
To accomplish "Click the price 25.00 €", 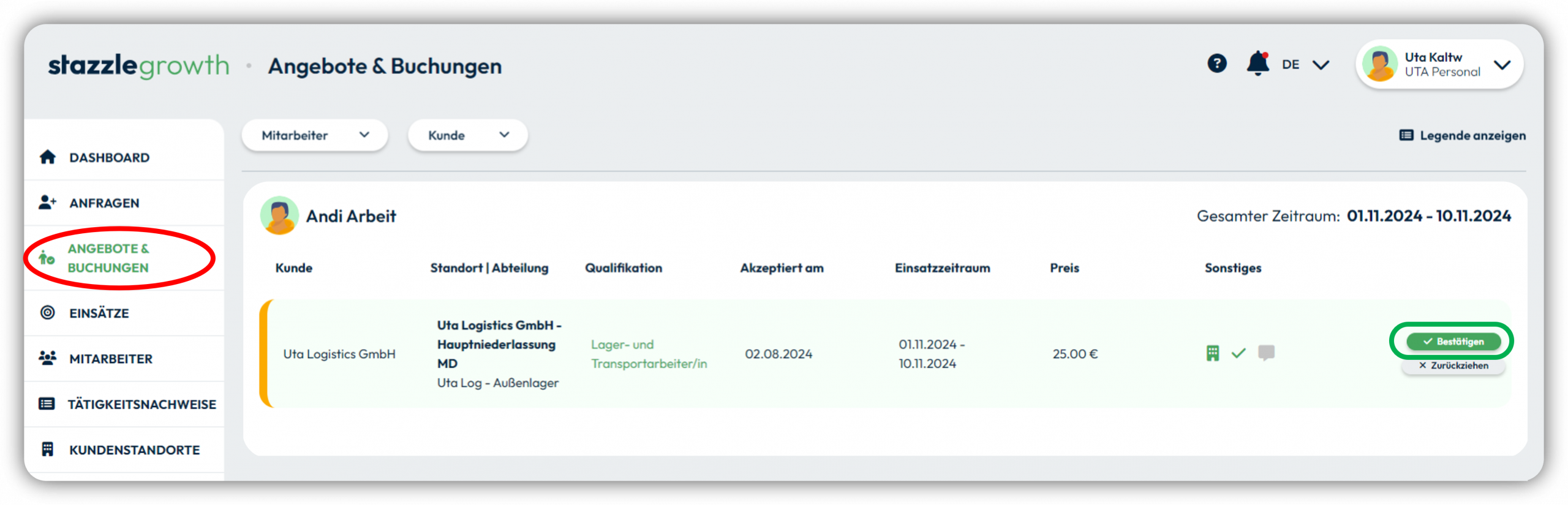I will pyautogui.click(x=1075, y=354).
